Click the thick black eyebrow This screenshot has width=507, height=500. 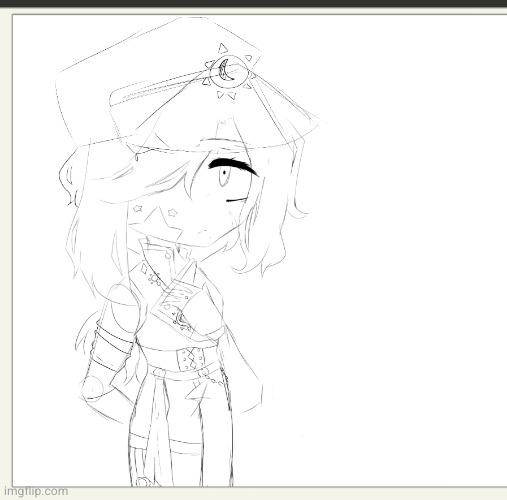coord(233,166)
